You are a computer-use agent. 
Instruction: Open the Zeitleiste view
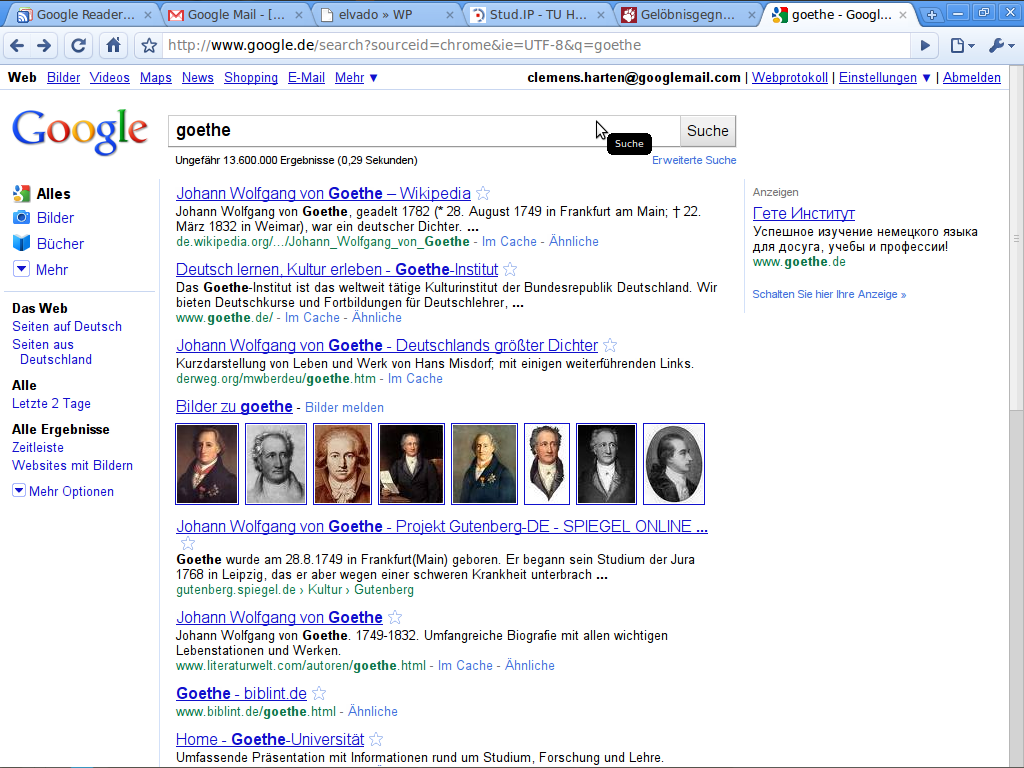pyautogui.click(x=38, y=447)
